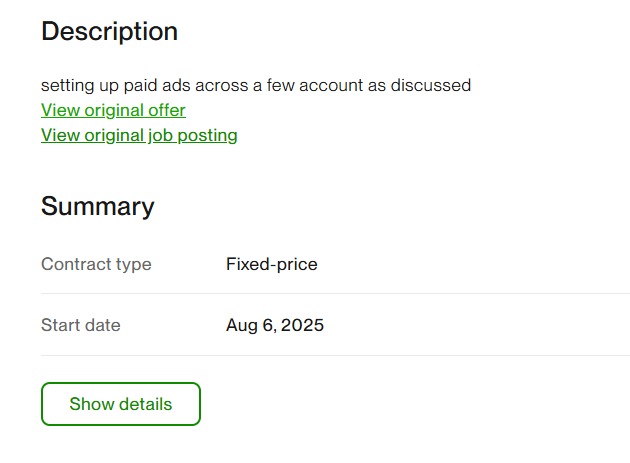
Task: Select the Contract type label
Action: click(96, 264)
